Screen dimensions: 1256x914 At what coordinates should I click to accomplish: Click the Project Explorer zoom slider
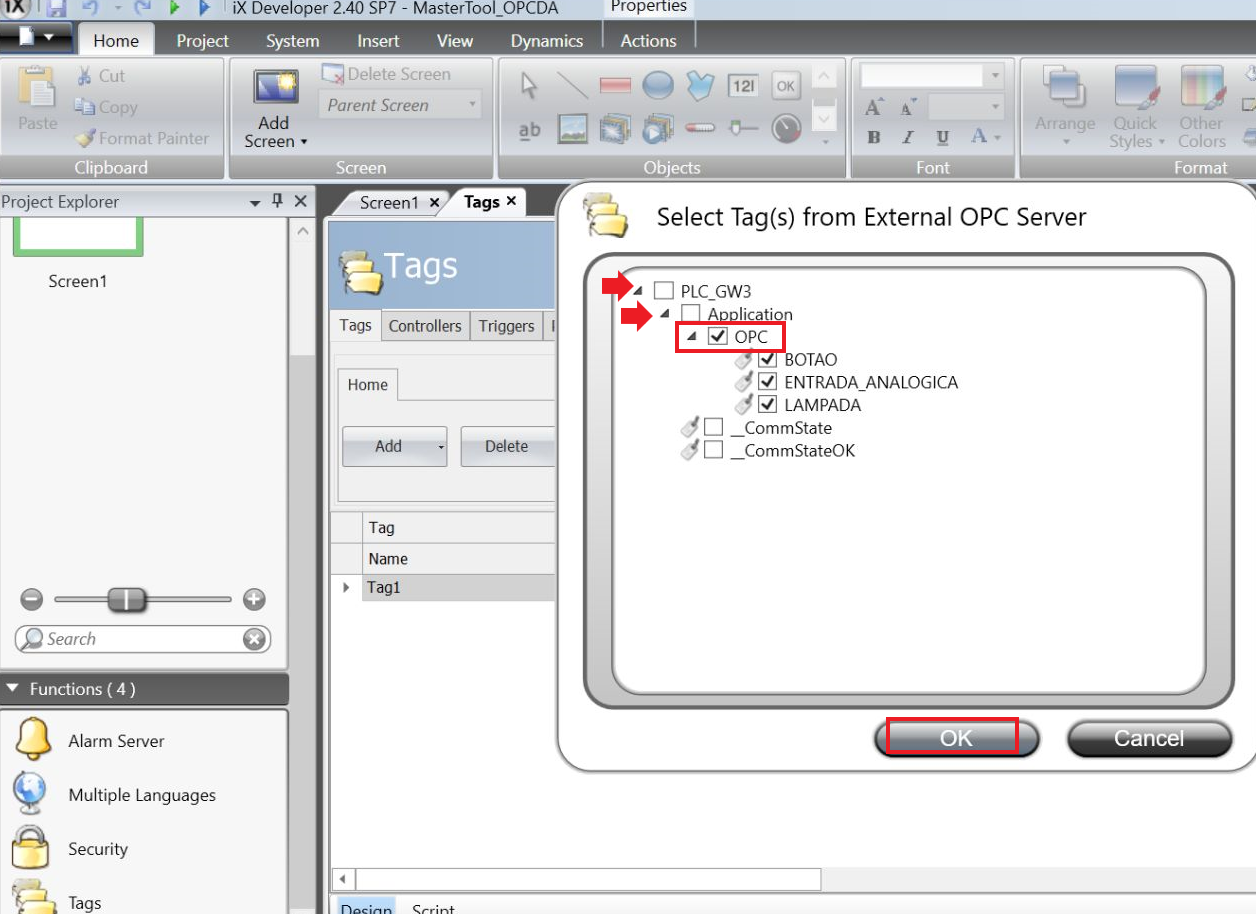coord(127,600)
